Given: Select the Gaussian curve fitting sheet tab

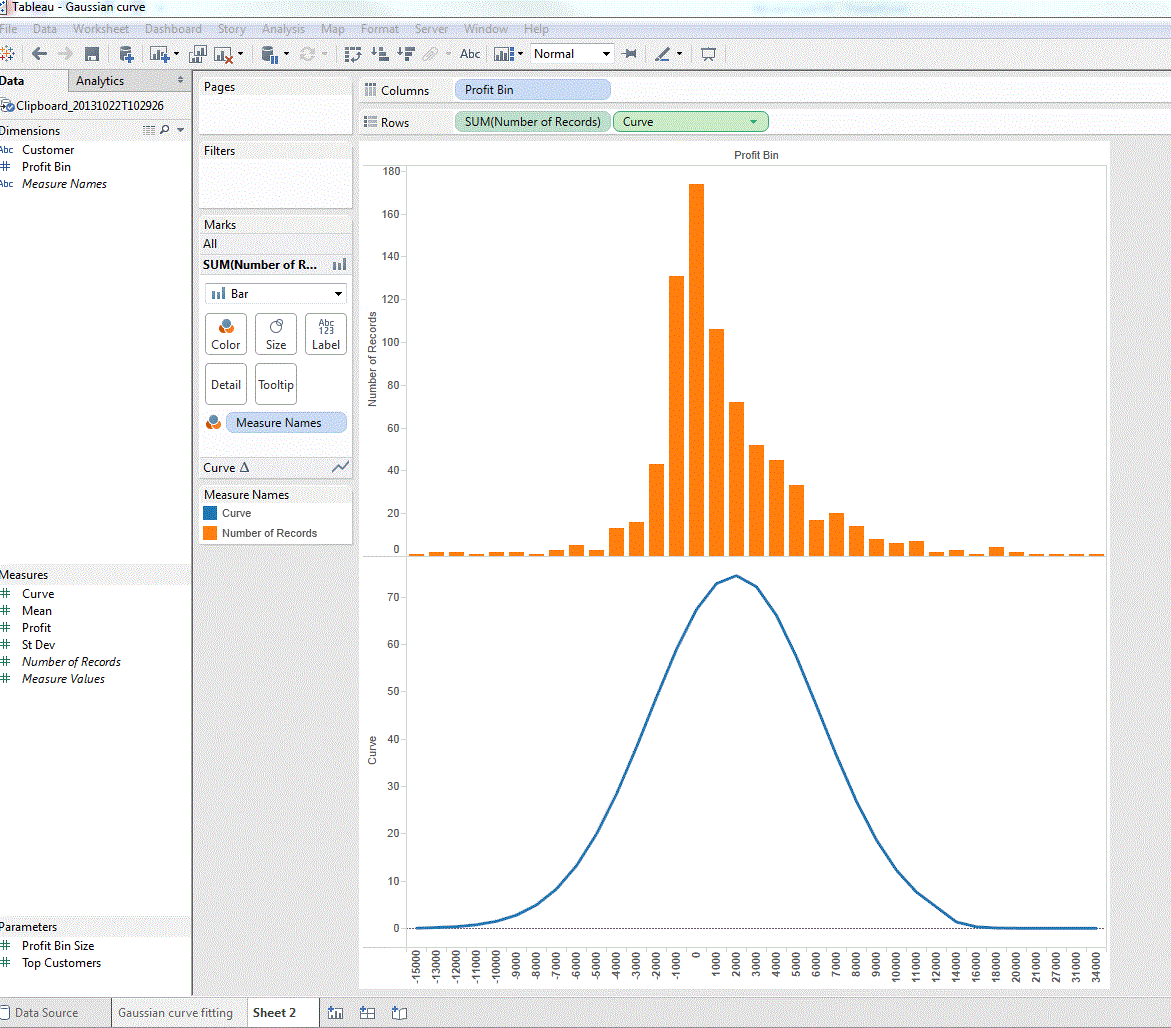Looking at the screenshot, I should (178, 1012).
